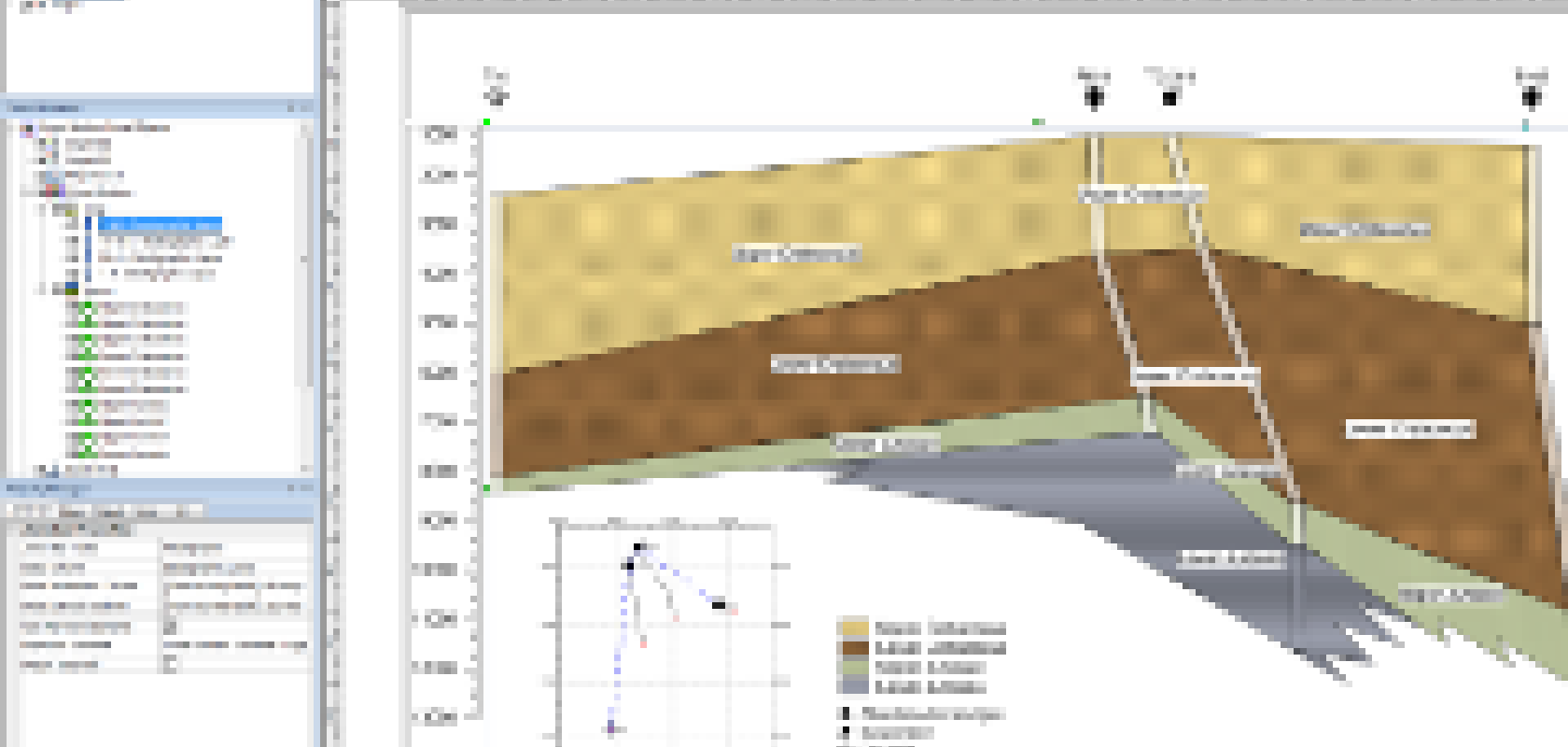Click the yellow swatch in the section legend
This screenshot has width=1568, height=747.
point(855,628)
